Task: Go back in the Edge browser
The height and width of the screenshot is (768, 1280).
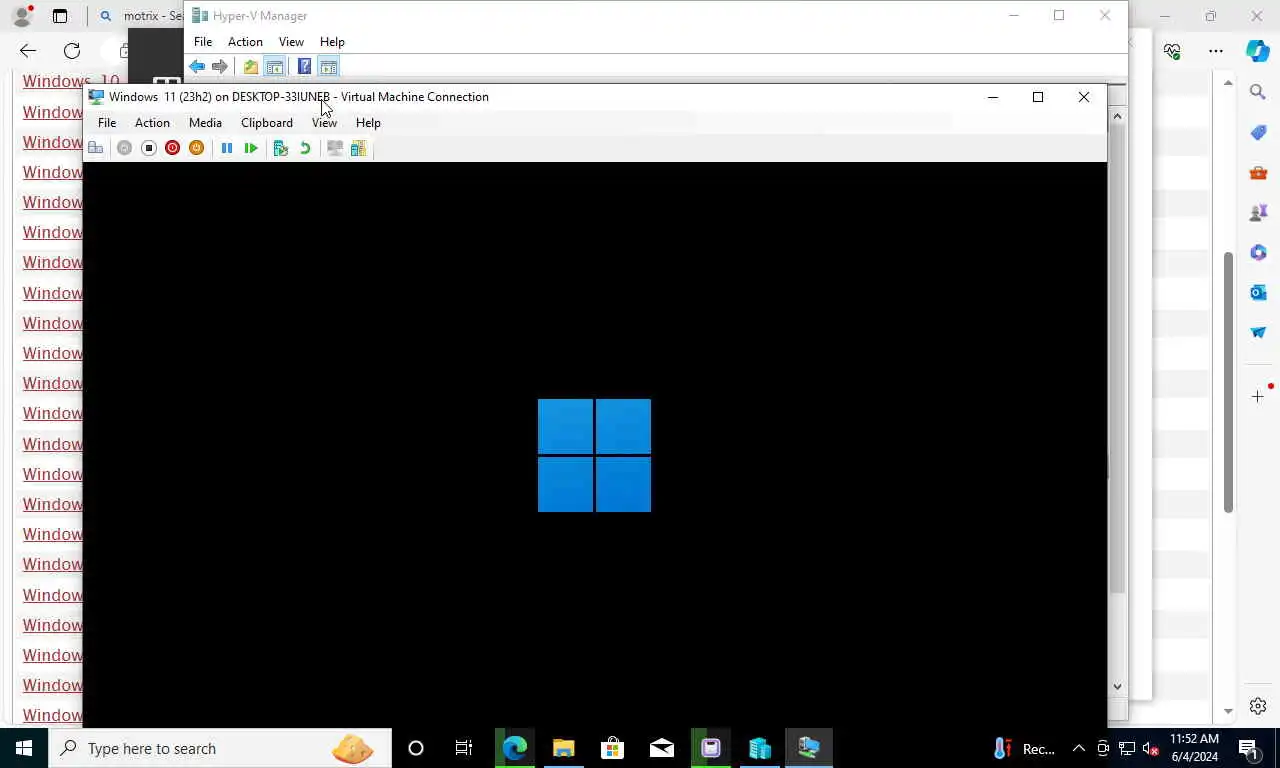Action: (28, 51)
